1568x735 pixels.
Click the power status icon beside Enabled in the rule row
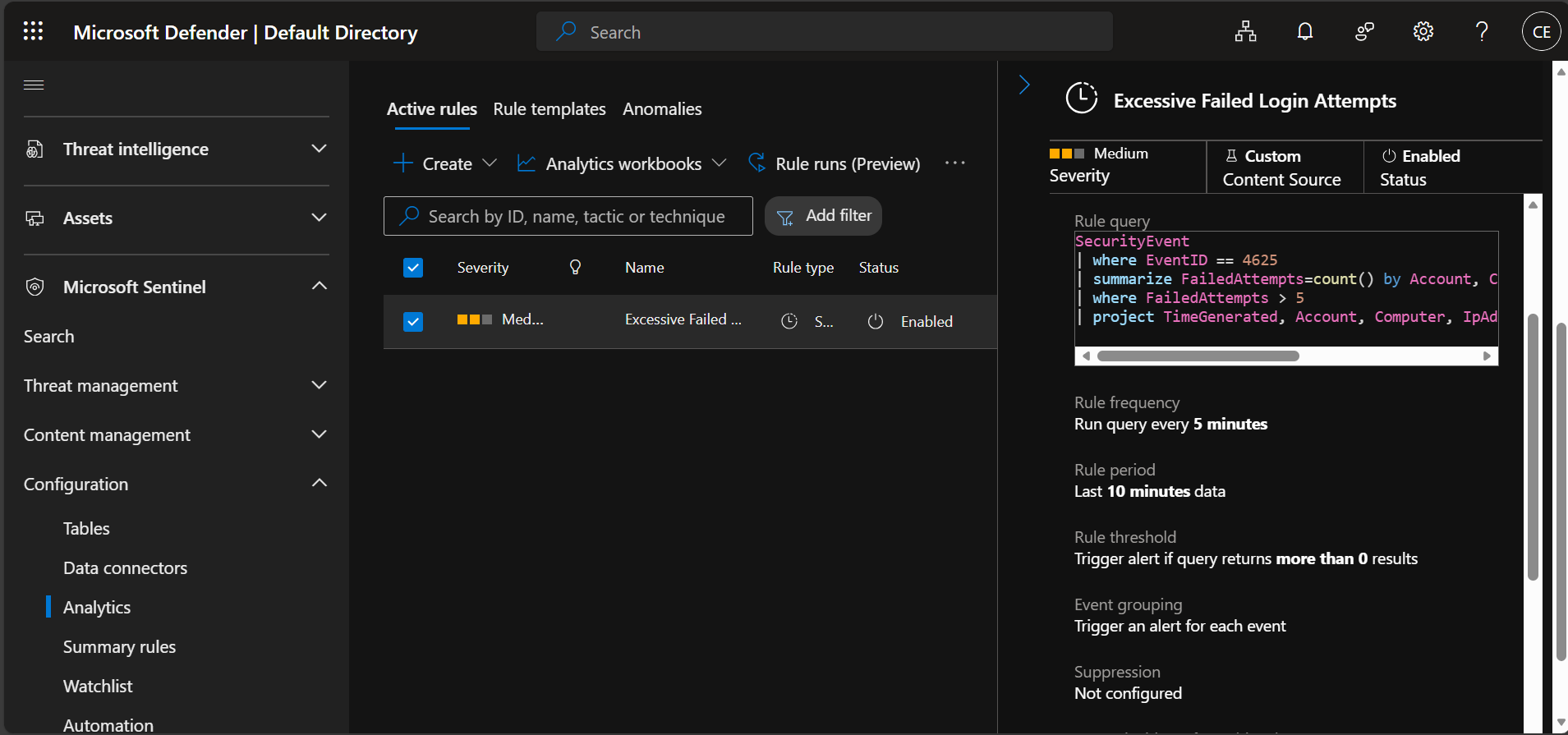tap(876, 321)
